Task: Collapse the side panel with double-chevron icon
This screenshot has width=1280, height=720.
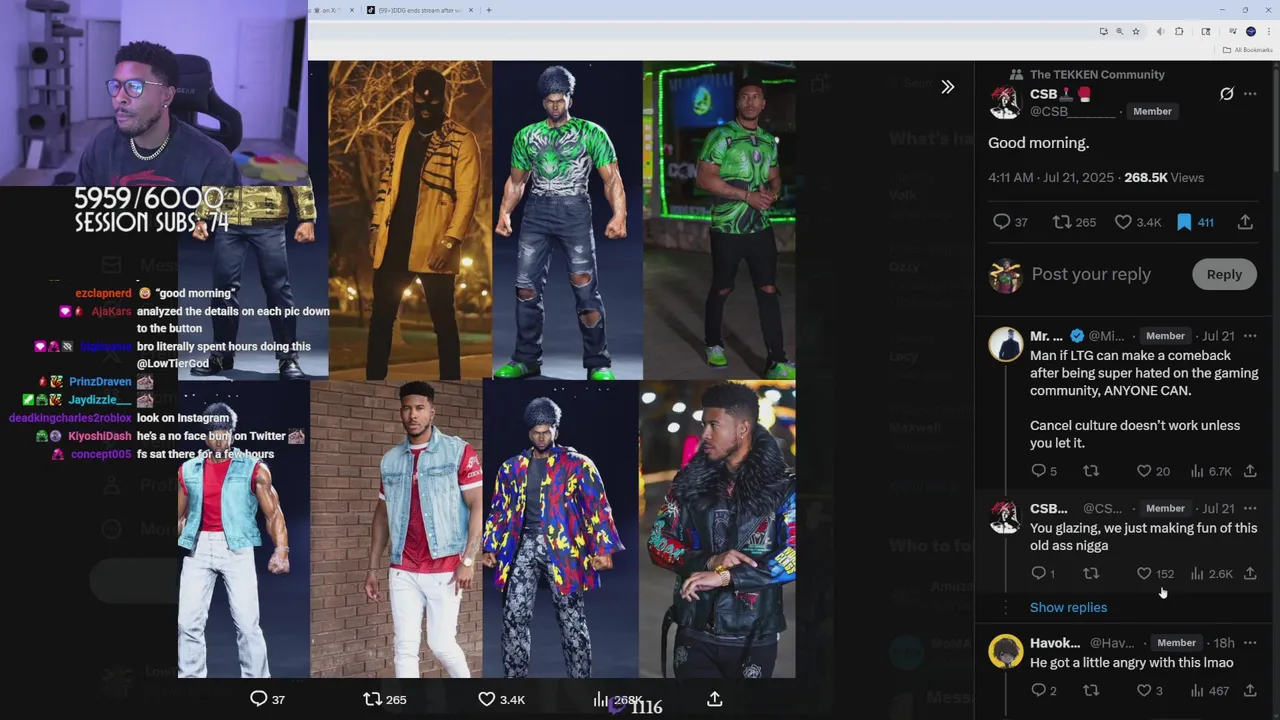Action: (x=947, y=87)
